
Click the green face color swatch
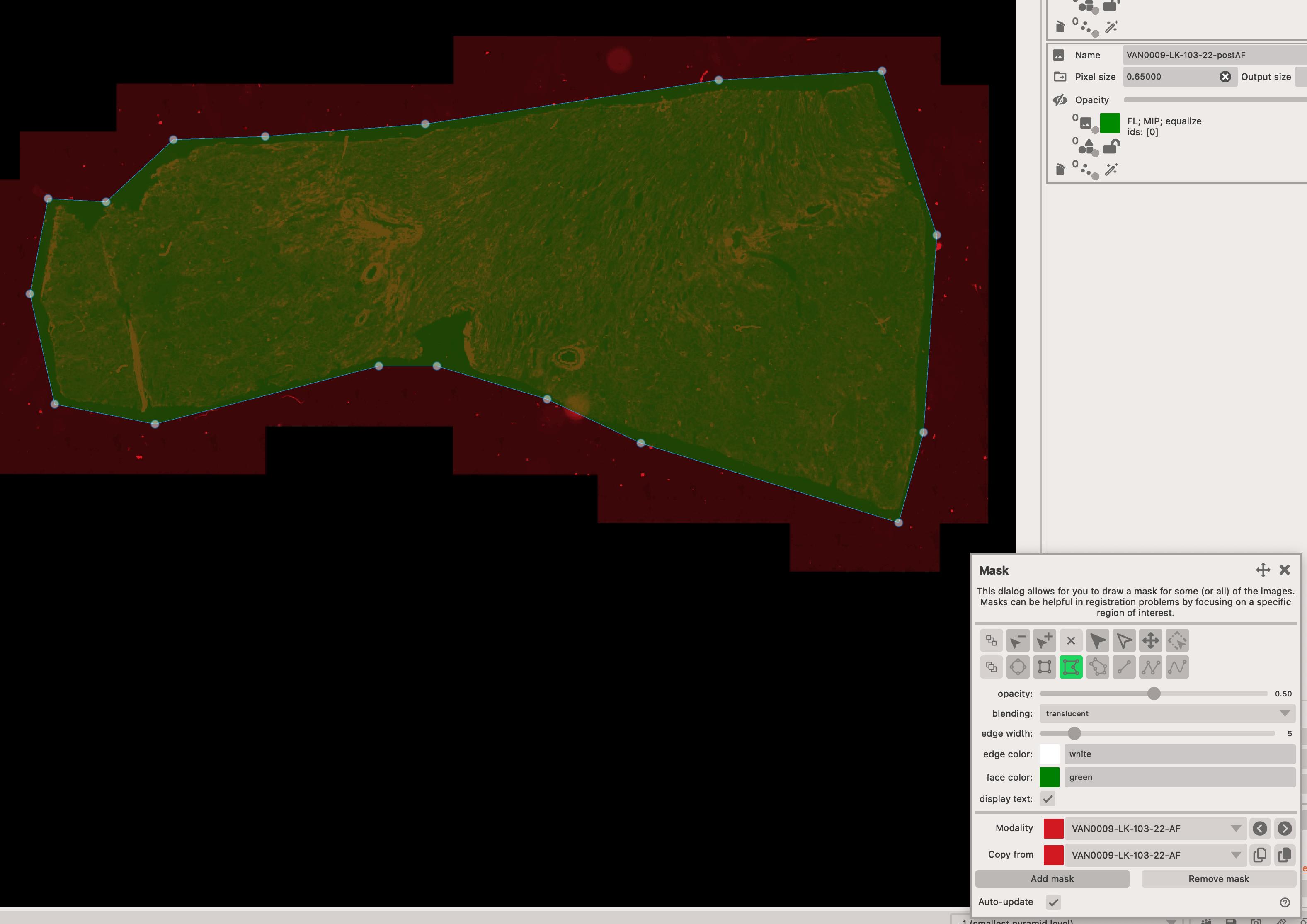coord(1049,777)
